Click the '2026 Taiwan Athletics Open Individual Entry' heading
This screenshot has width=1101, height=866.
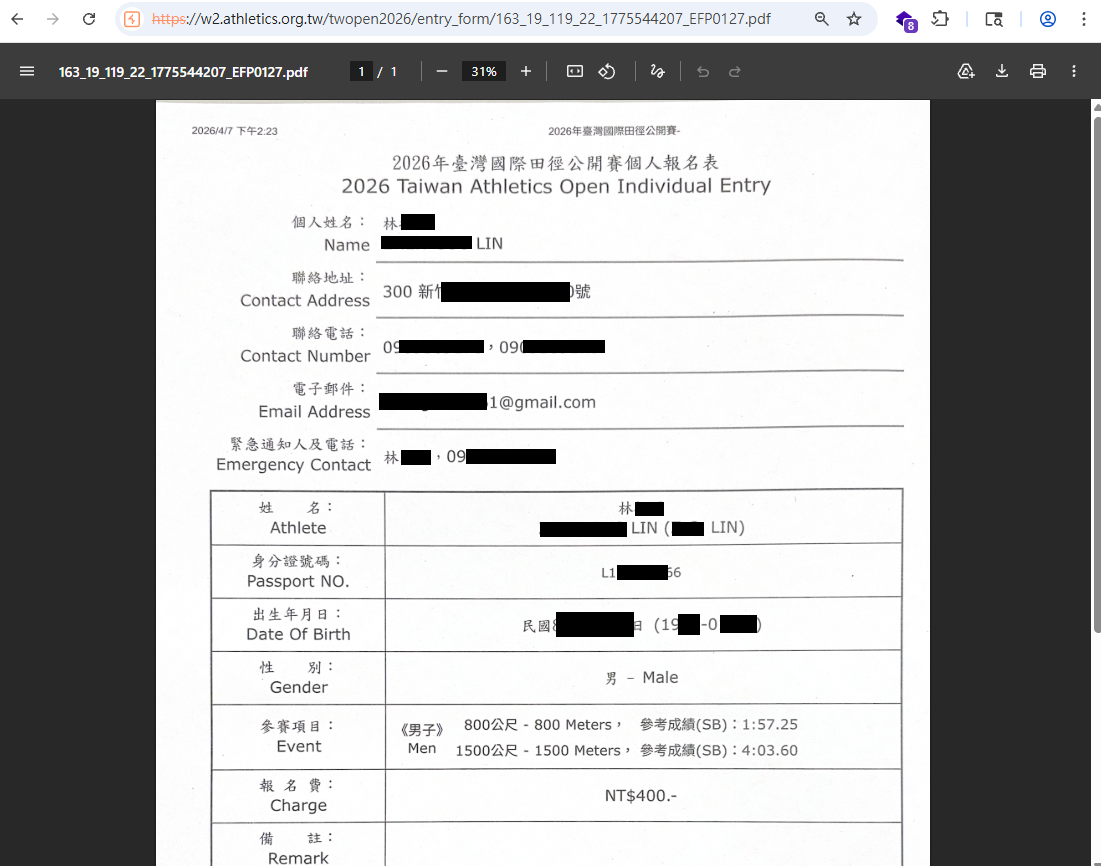tap(556, 186)
